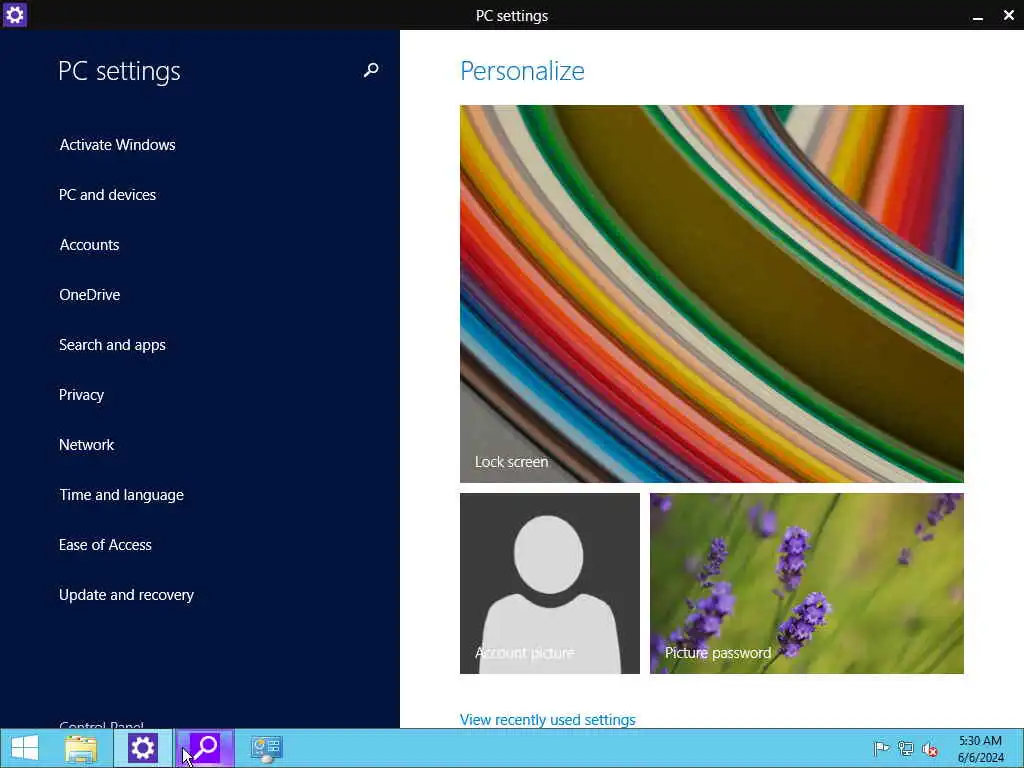Open Activate Windows settings

[x=118, y=144]
